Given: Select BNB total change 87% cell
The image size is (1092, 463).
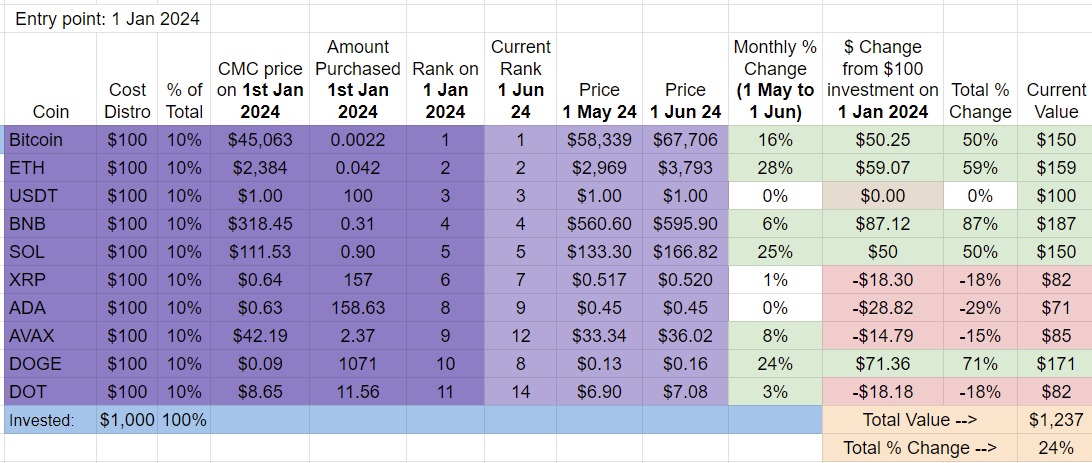Looking at the screenshot, I should 981,223.
